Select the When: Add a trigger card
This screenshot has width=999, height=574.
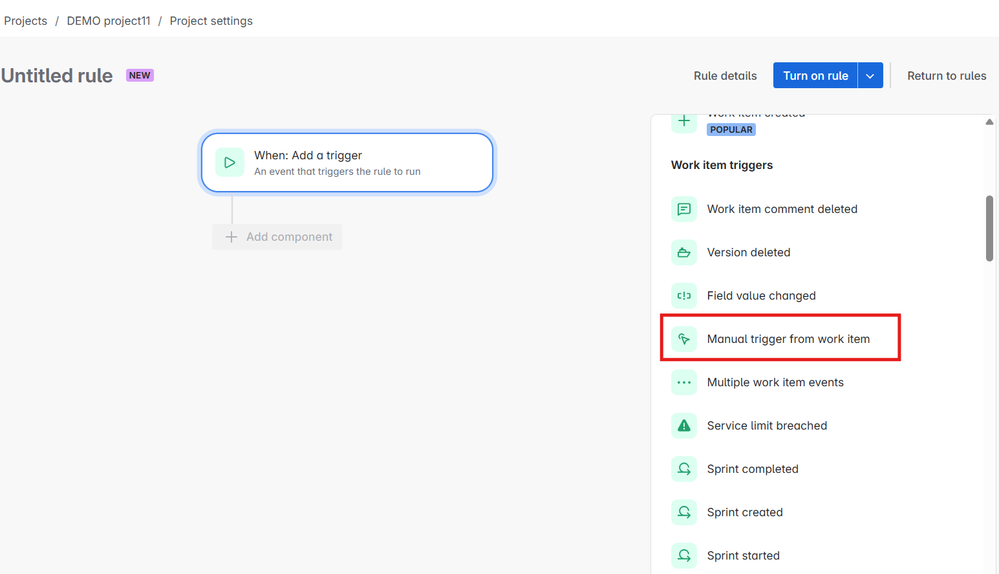[347, 162]
